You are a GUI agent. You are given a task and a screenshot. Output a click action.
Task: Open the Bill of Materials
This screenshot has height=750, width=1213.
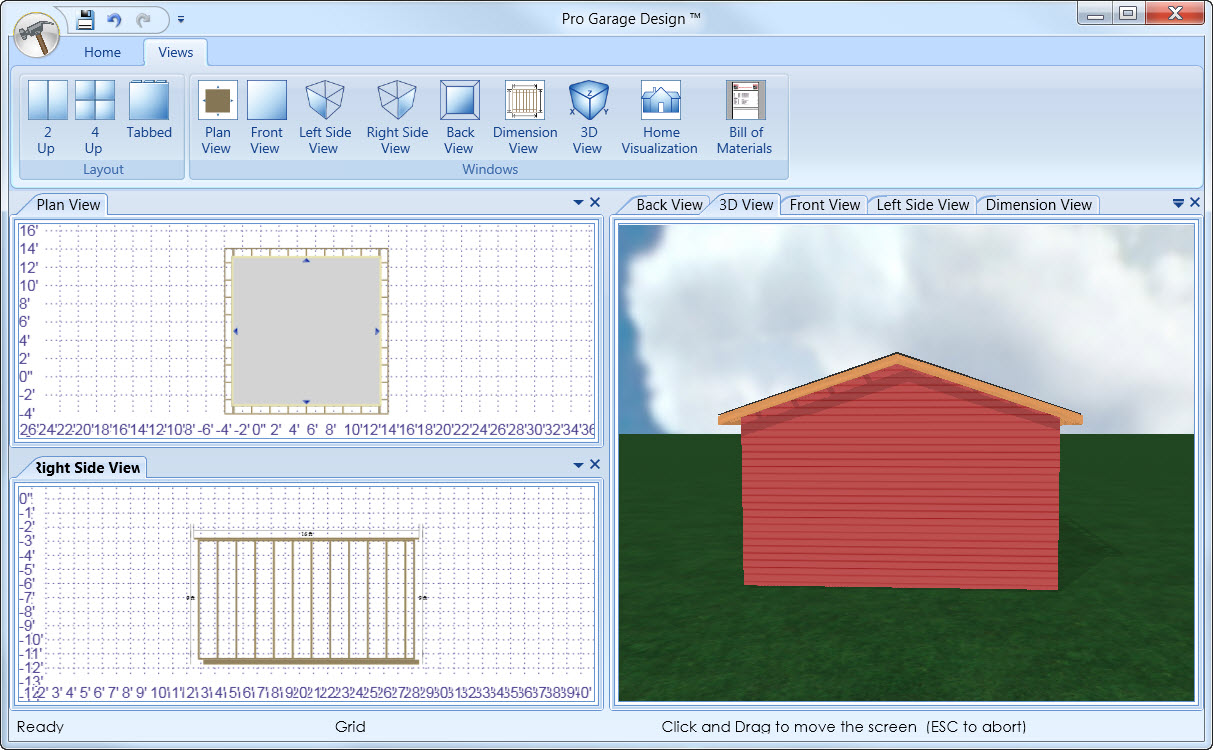[x=745, y=101]
